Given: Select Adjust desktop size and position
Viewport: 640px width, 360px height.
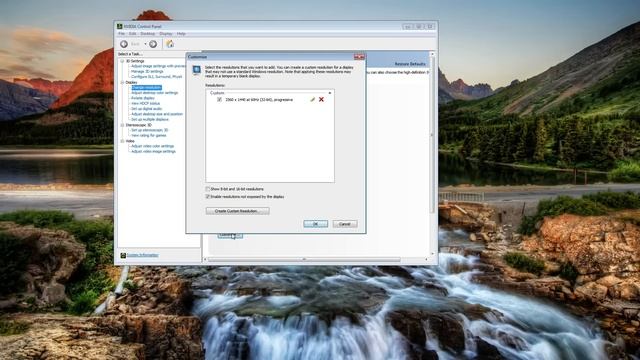Looking at the screenshot, I should coord(157,114).
